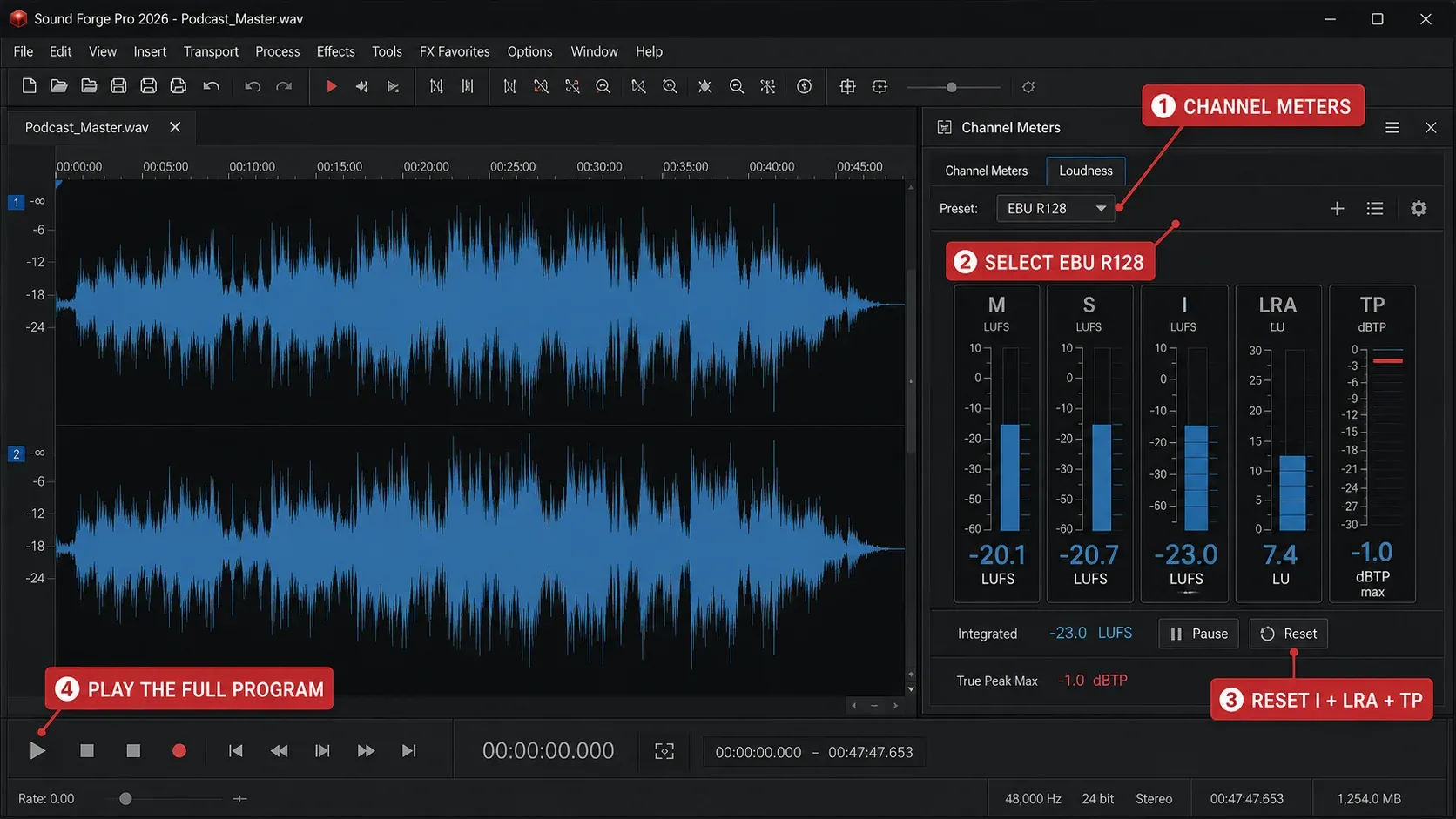Select the Loudness tab

1085,171
